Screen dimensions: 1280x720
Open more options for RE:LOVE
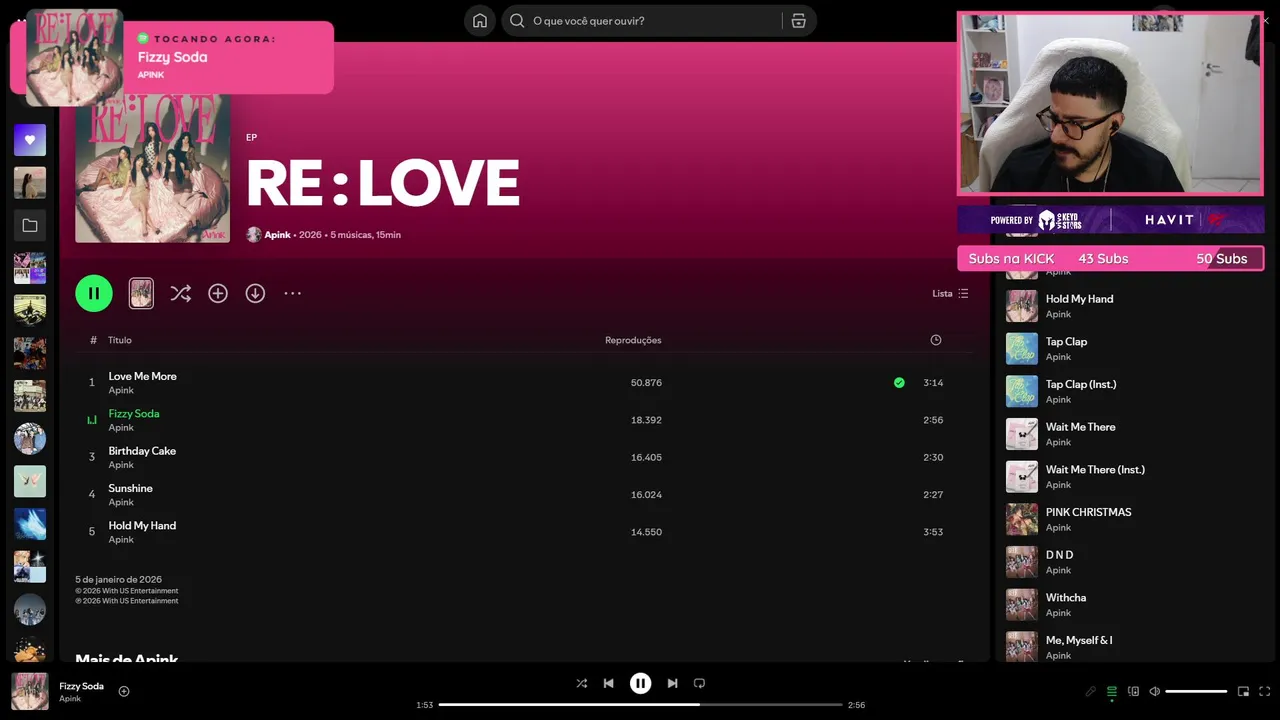point(292,293)
